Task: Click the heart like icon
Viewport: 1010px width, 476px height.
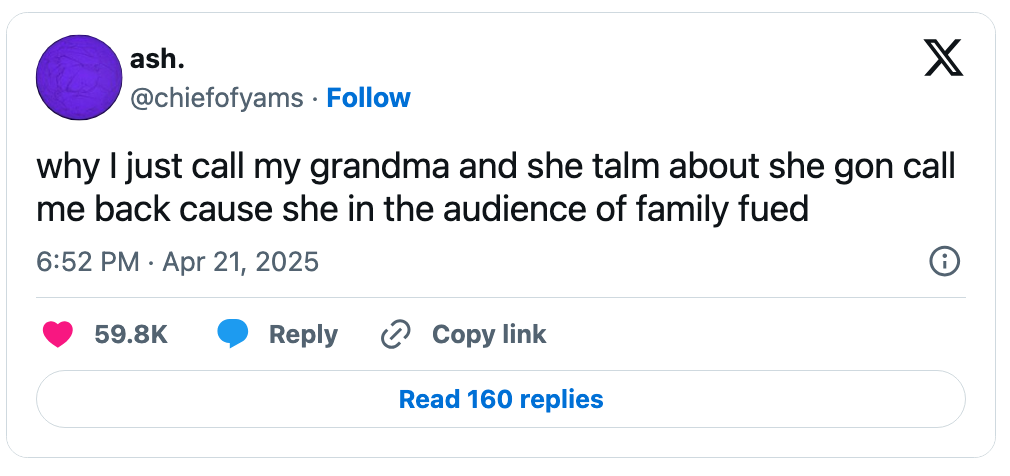Action: 59,334
